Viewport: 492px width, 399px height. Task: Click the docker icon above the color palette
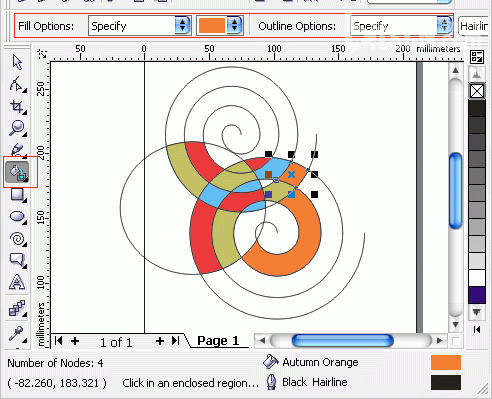pyautogui.click(x=477, y=57)
